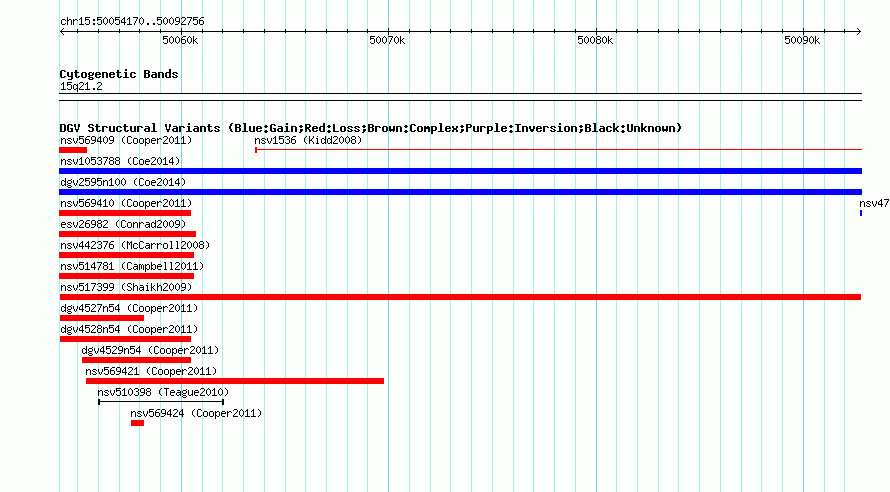Click the red bar under dgv4529n54
The width and height of the screenshot is (890, 492).
[x=136, y=360]
